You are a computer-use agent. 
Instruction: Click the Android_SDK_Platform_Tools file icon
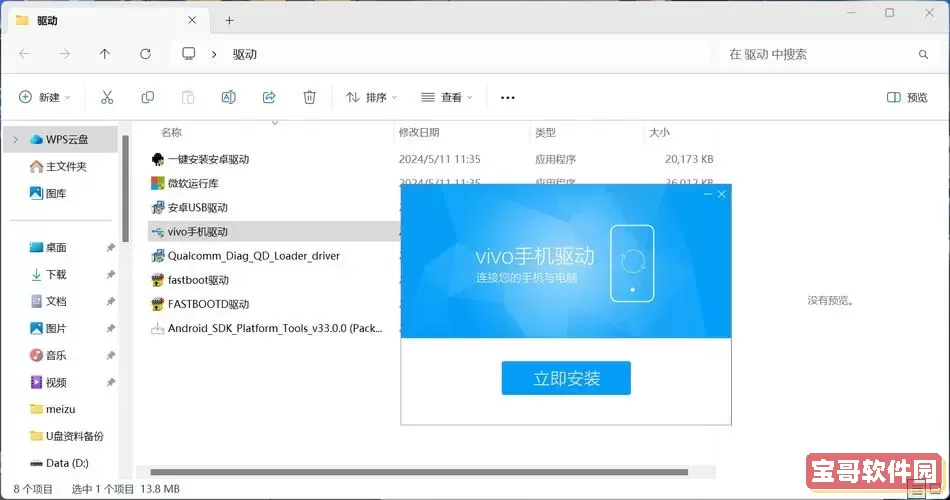click(158, 328)
